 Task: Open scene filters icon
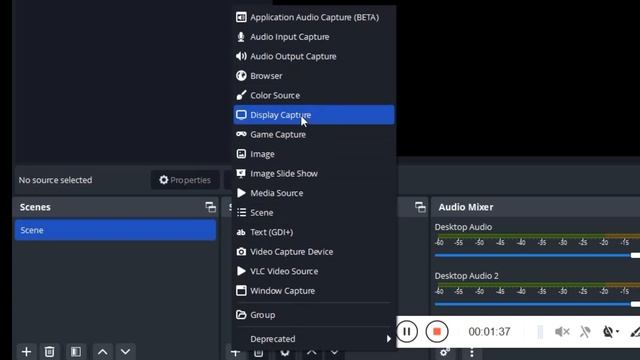76,351
